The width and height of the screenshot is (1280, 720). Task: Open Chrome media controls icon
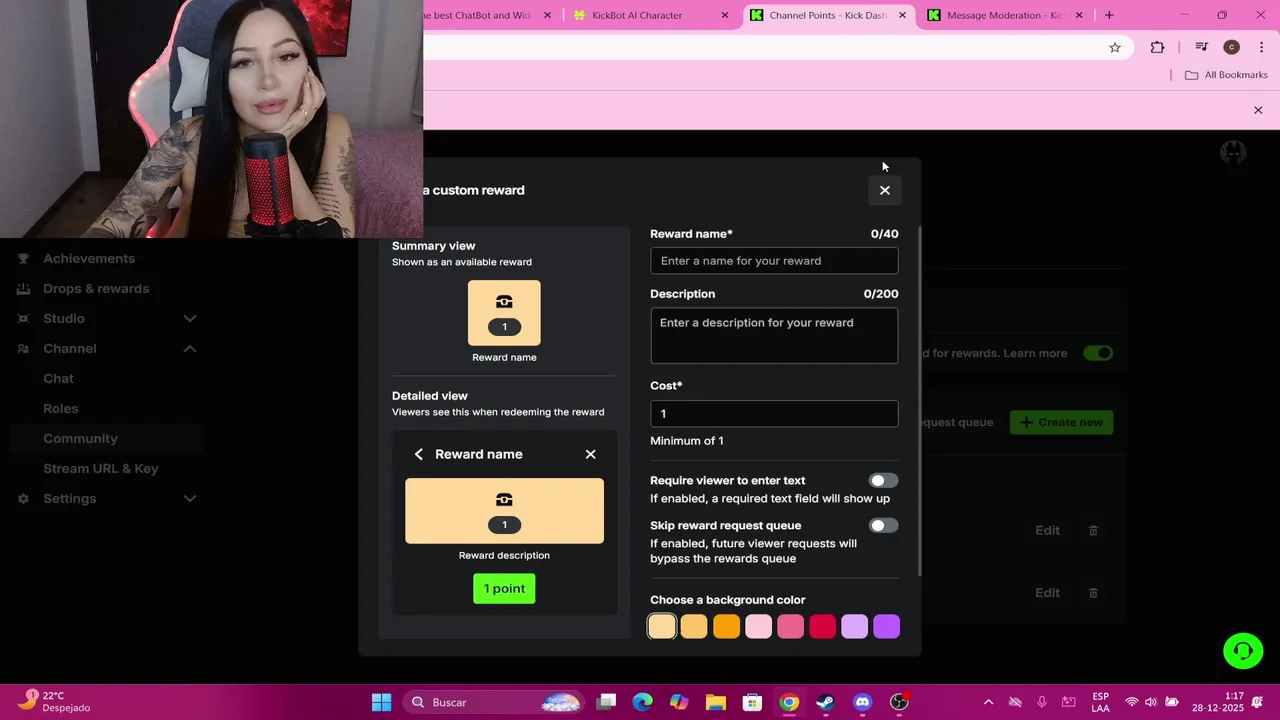1202,47
